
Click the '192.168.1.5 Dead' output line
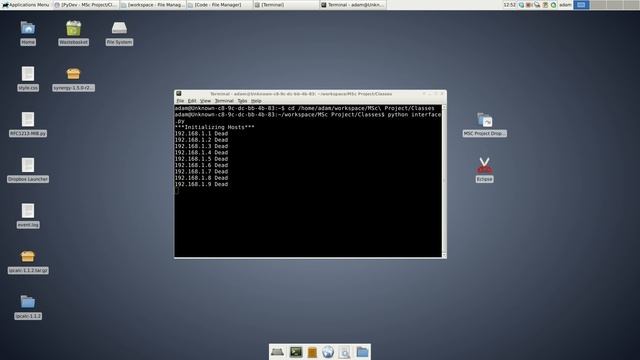pyautogui.click(x=201, y=159)
